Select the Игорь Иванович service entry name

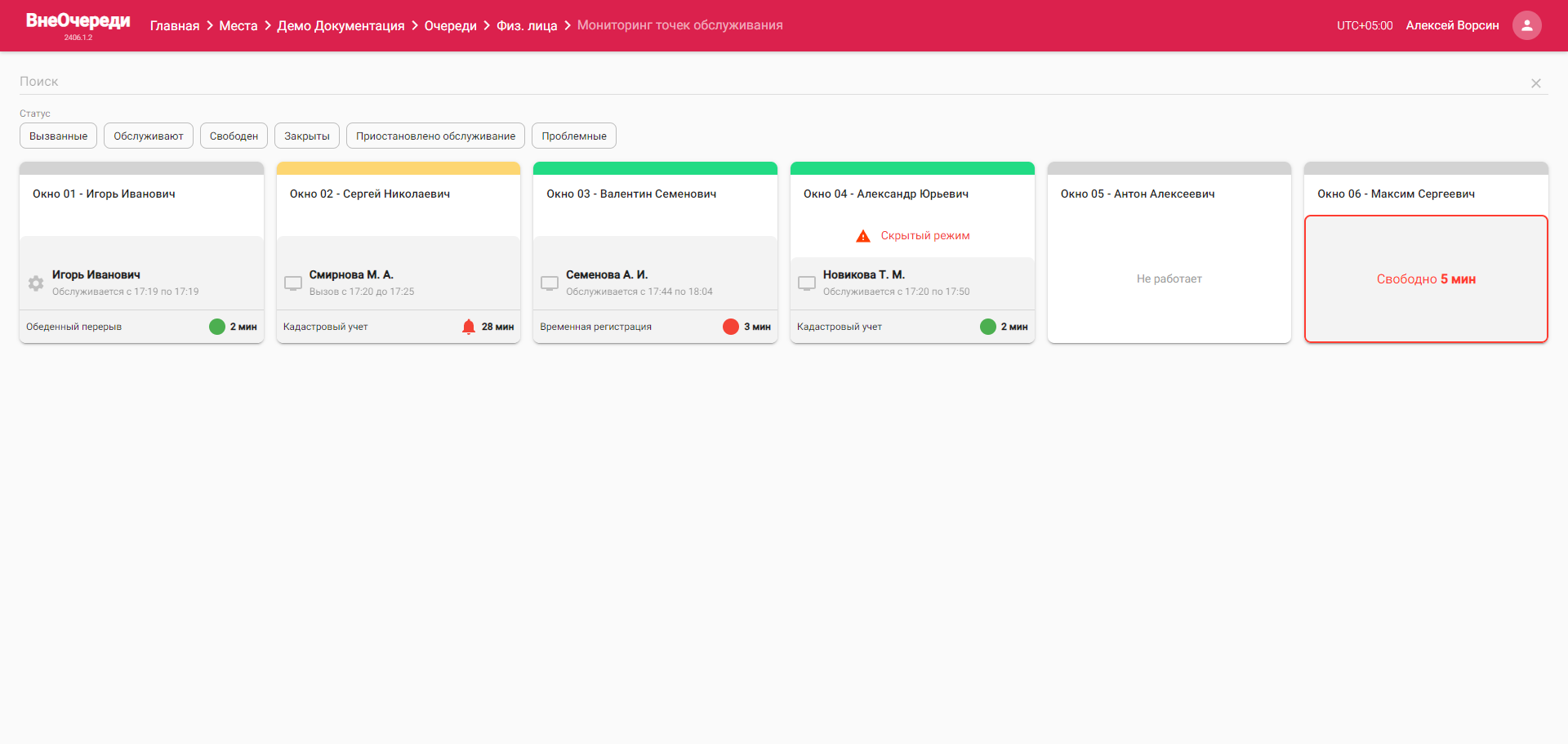coord(96,275)
